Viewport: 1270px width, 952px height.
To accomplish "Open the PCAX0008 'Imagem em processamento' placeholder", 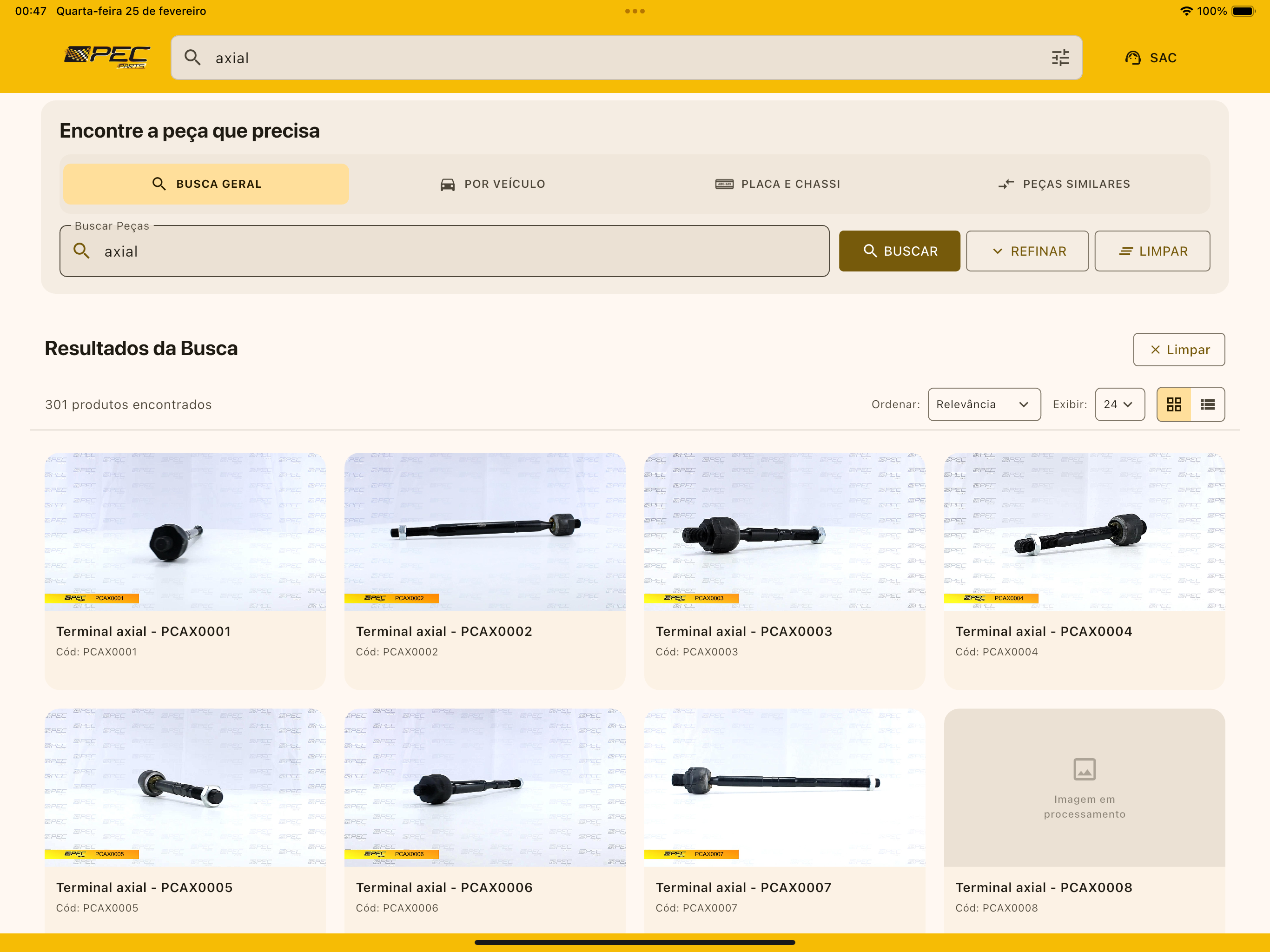I will pos(1085,787).
